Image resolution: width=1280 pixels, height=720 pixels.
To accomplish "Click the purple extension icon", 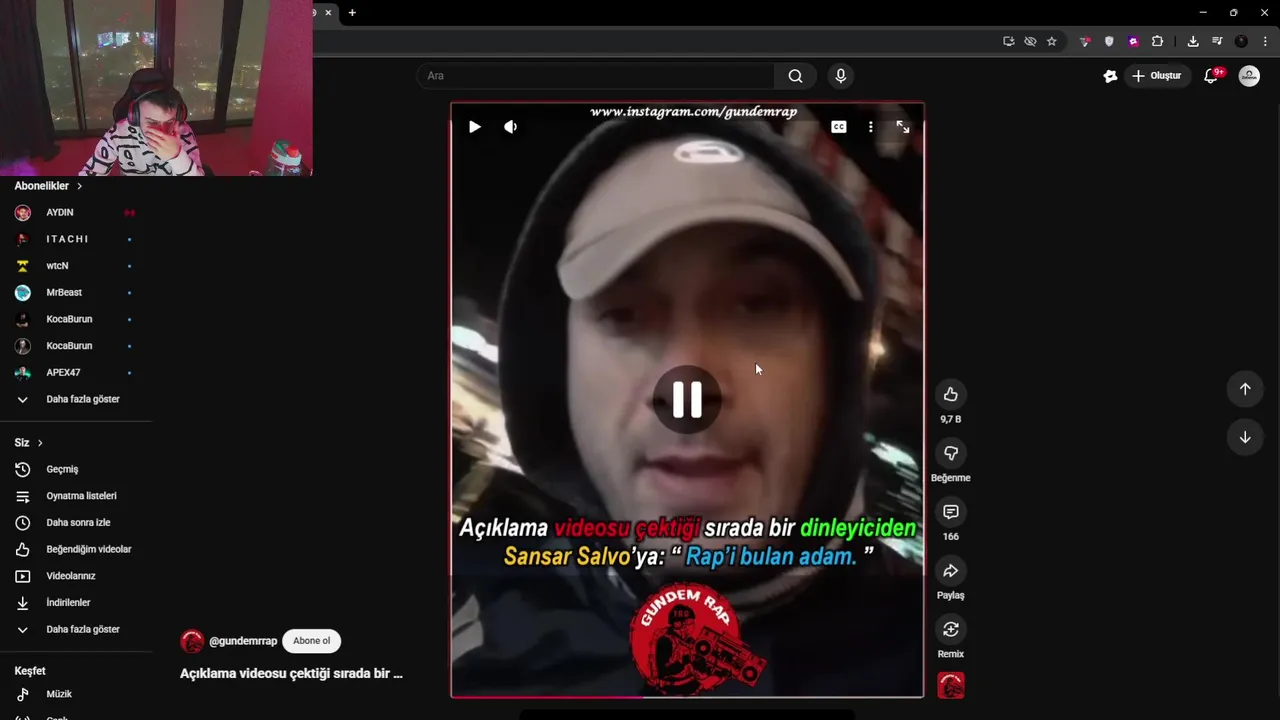I will point(1133,41).
